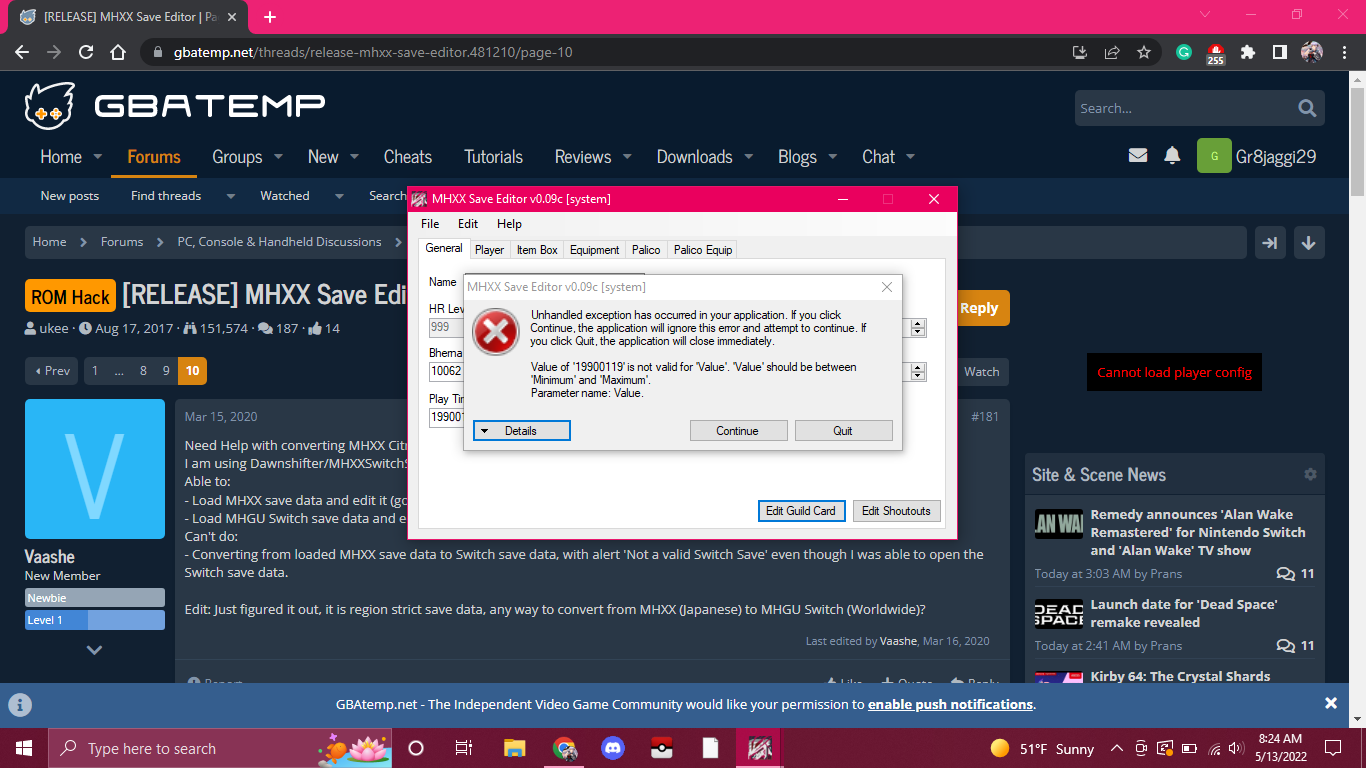
Task: Switch to the Equipment tab
Action: [595, 250]
